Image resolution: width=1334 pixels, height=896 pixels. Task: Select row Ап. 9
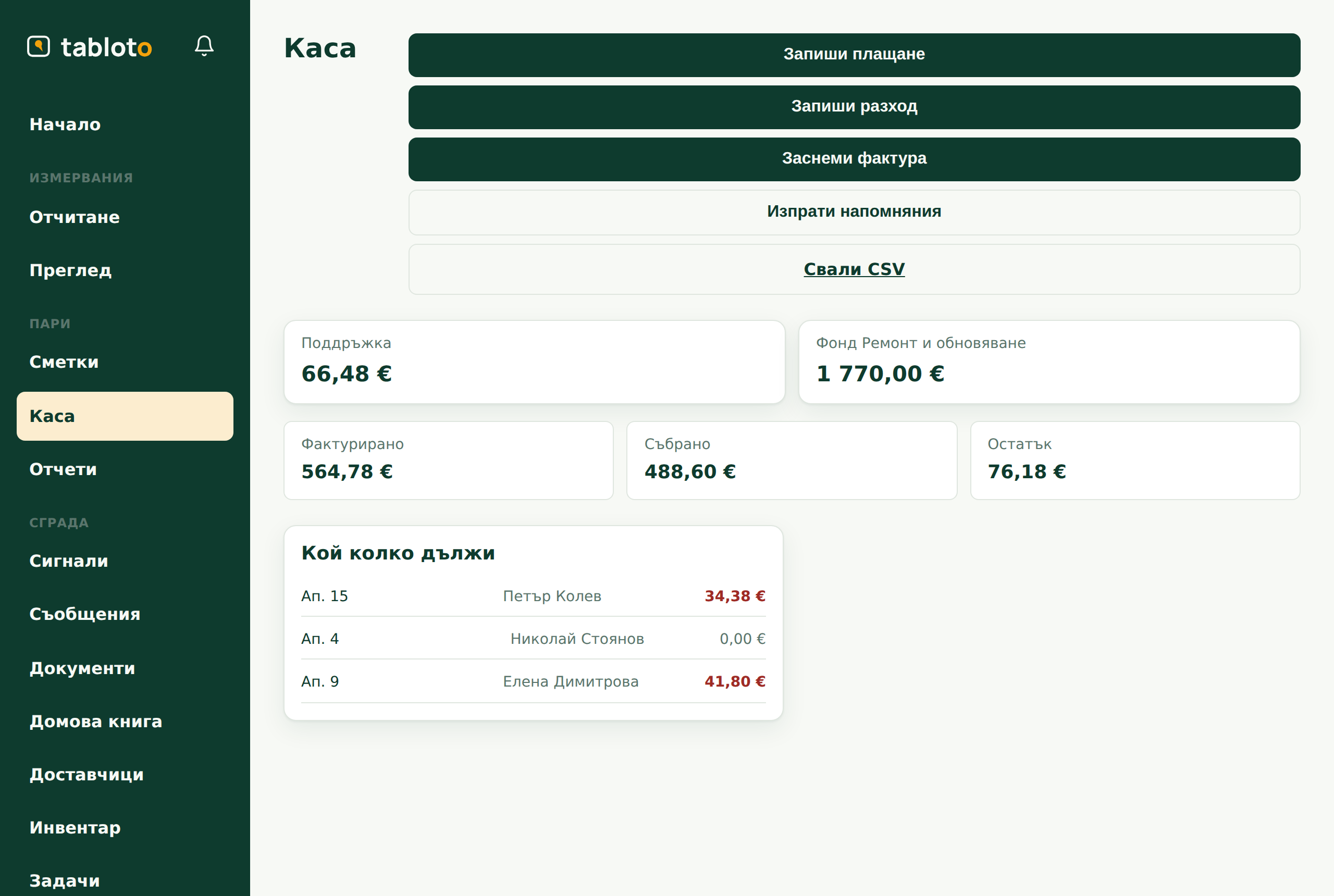click(x=533, y=682)
